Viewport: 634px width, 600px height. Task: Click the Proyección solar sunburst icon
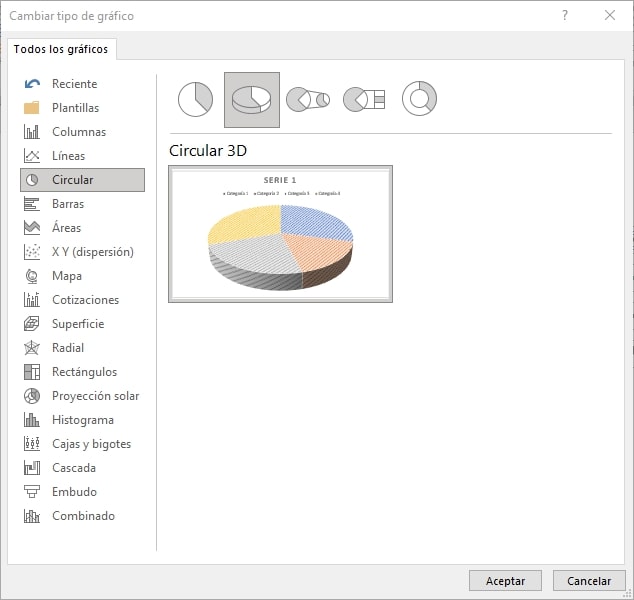pyautogui.click(x=32, y=396)
